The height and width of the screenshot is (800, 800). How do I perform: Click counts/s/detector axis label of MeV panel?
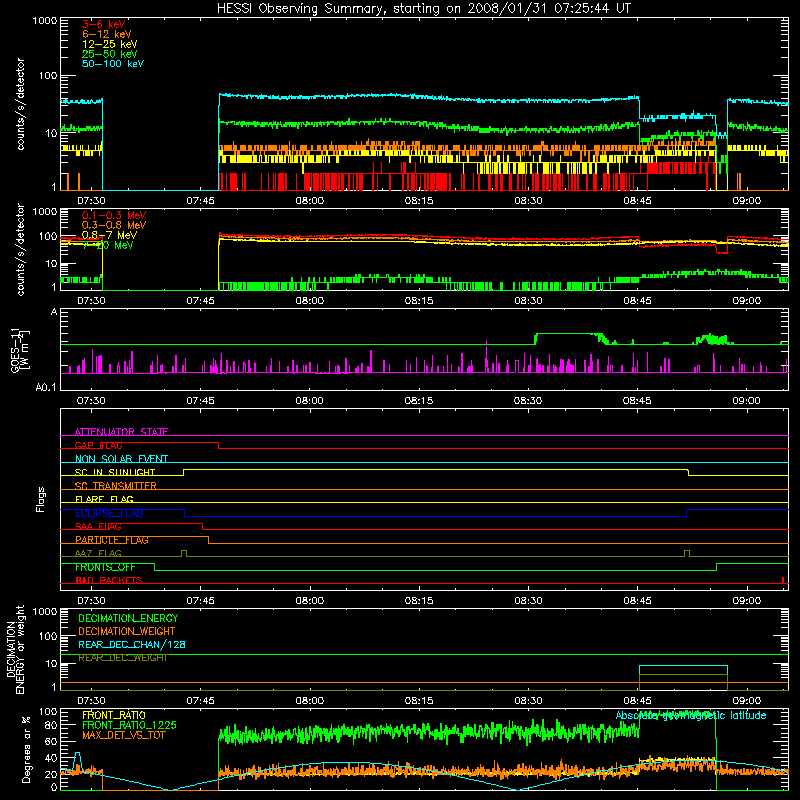[20, 249]
